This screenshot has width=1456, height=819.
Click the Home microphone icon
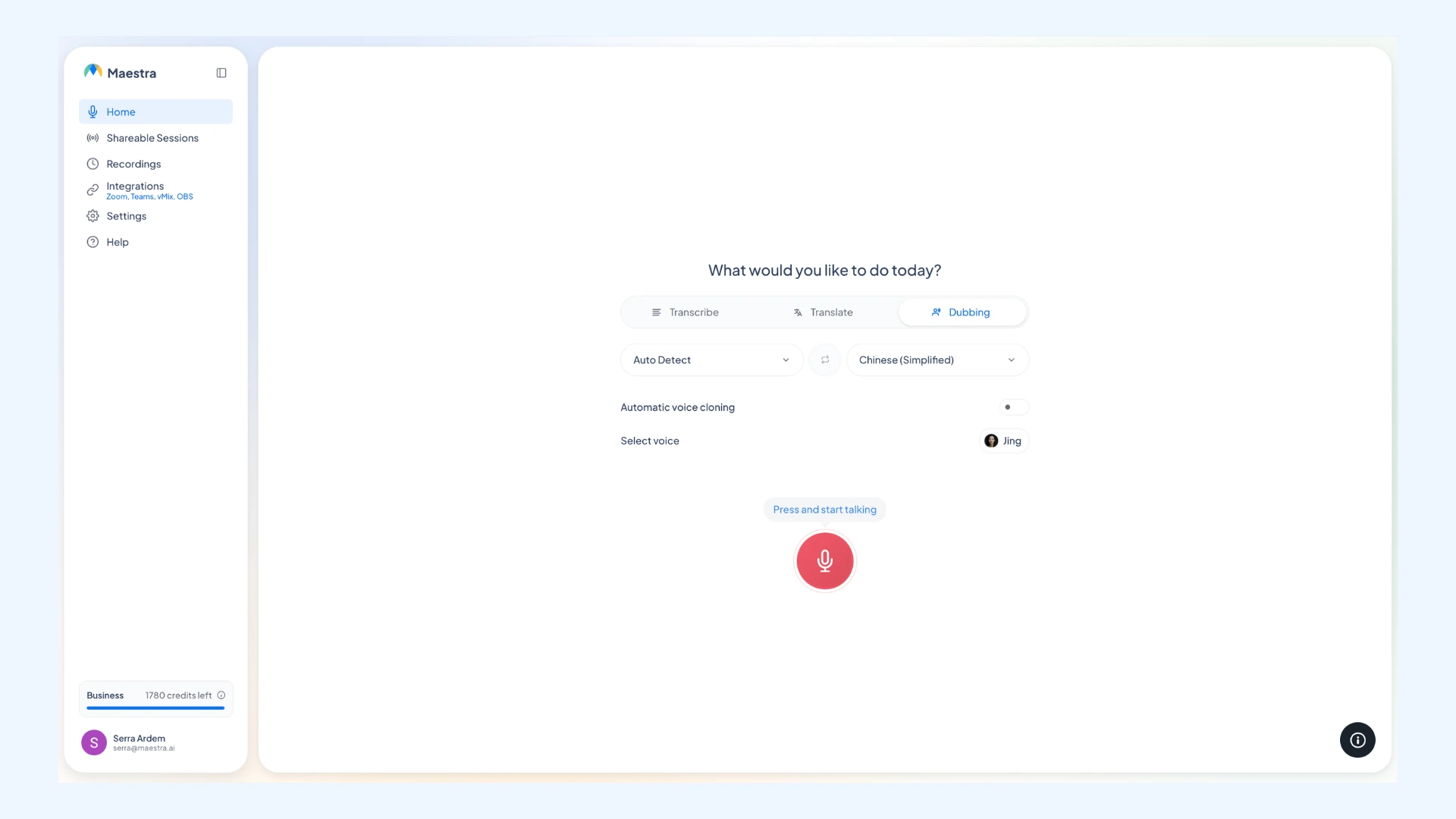pos(93,111)
